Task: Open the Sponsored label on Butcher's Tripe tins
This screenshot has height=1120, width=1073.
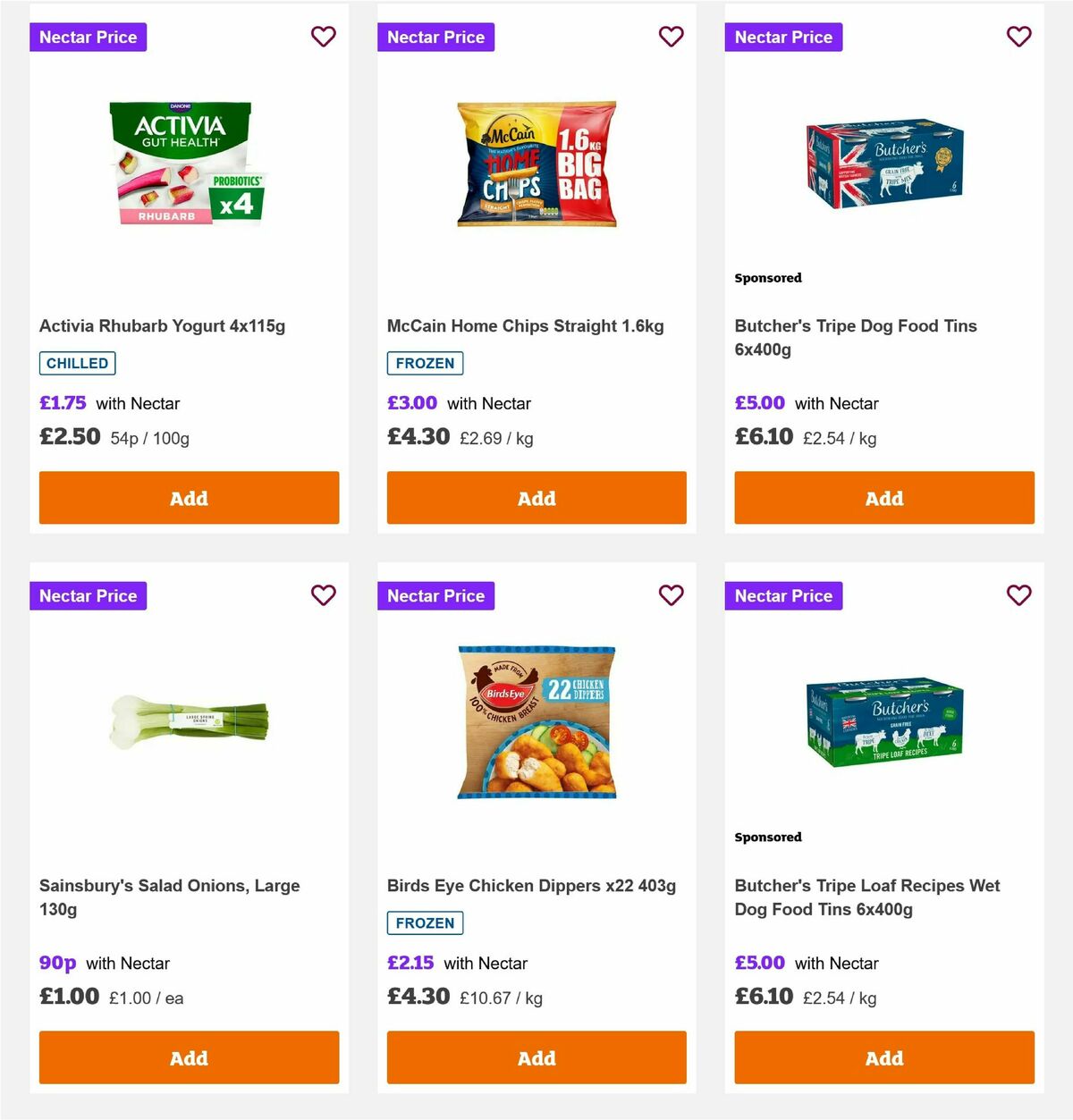Action: tap(767, 277)
